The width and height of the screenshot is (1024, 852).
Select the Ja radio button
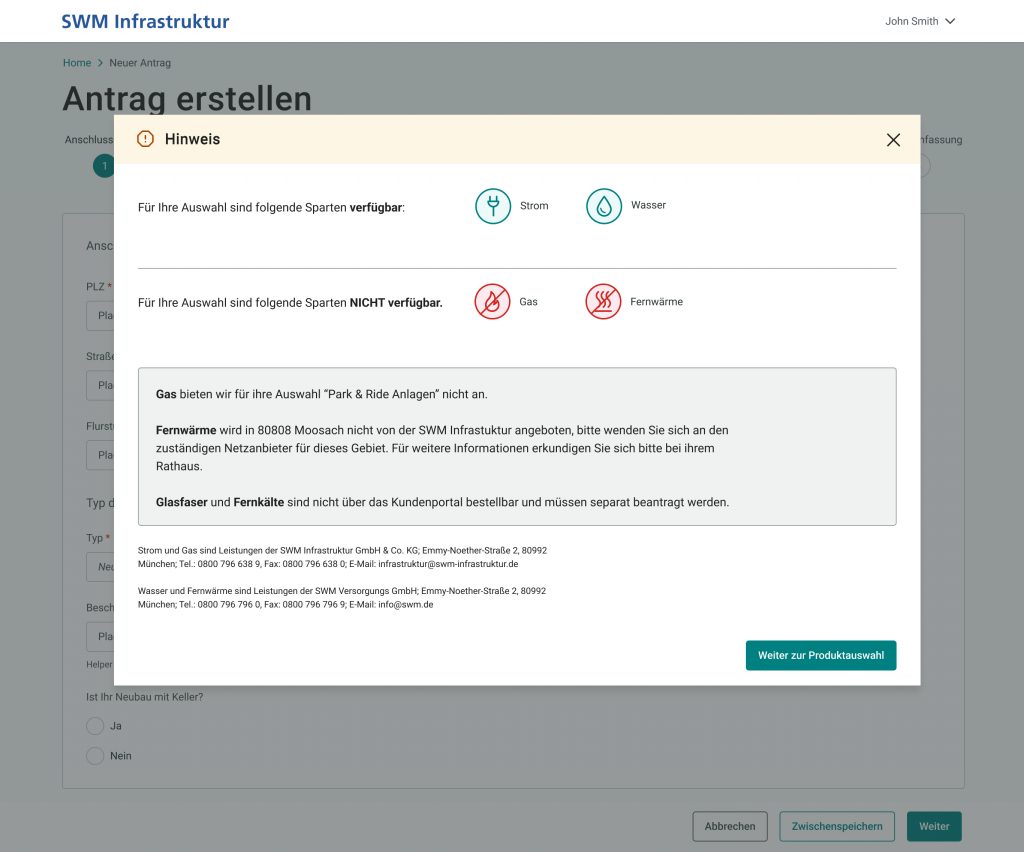(x=95, y=726)
